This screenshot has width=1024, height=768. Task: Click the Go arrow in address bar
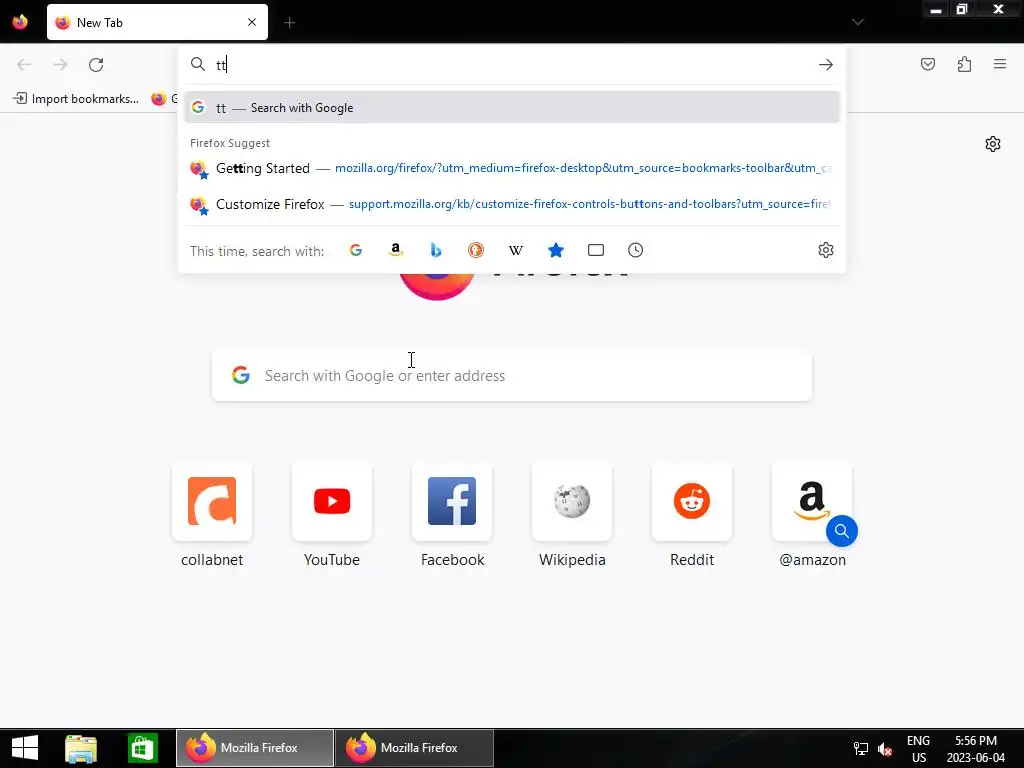pos(825,65)
